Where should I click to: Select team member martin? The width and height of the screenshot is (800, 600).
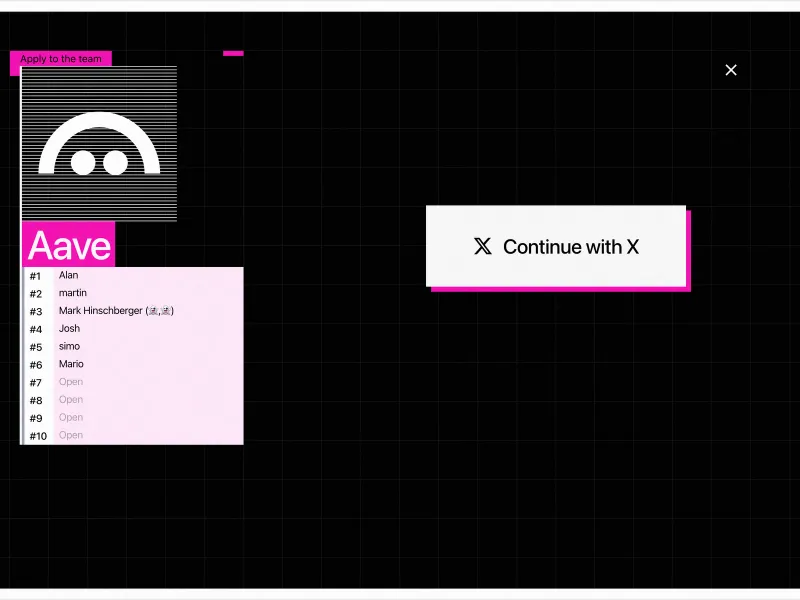point(72,293)
